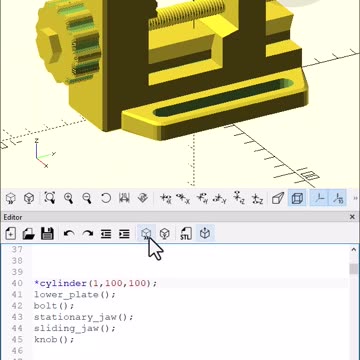Click the highlighted 3D print cube icon

(x=206, y=233)
